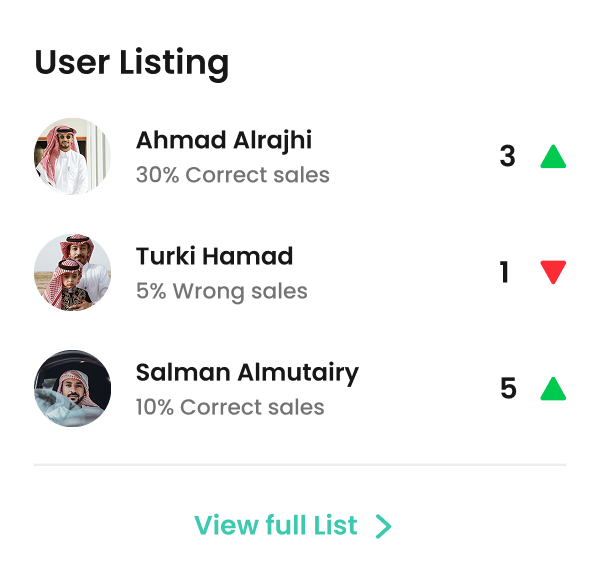Click the User Listing heading
Image resolution: width=600 pixels, height=587 pixels.
tap(132, 63)
